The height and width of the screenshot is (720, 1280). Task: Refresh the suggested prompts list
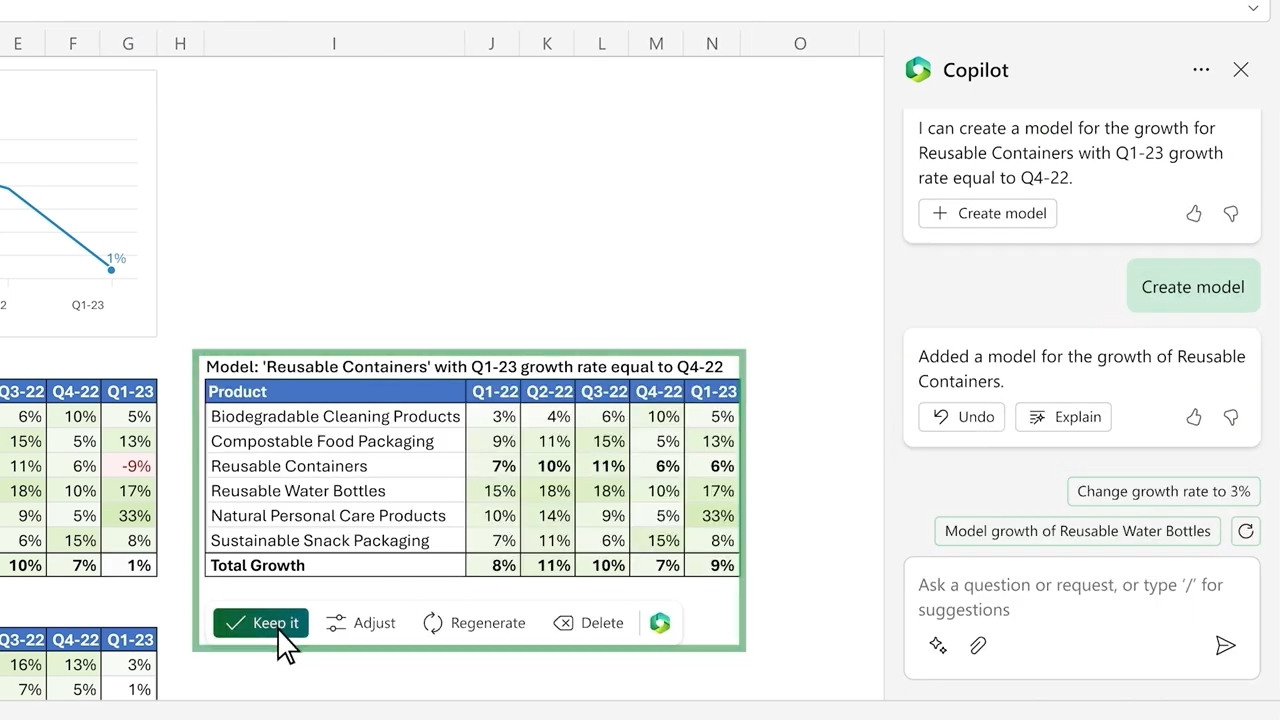(1245, 531)
